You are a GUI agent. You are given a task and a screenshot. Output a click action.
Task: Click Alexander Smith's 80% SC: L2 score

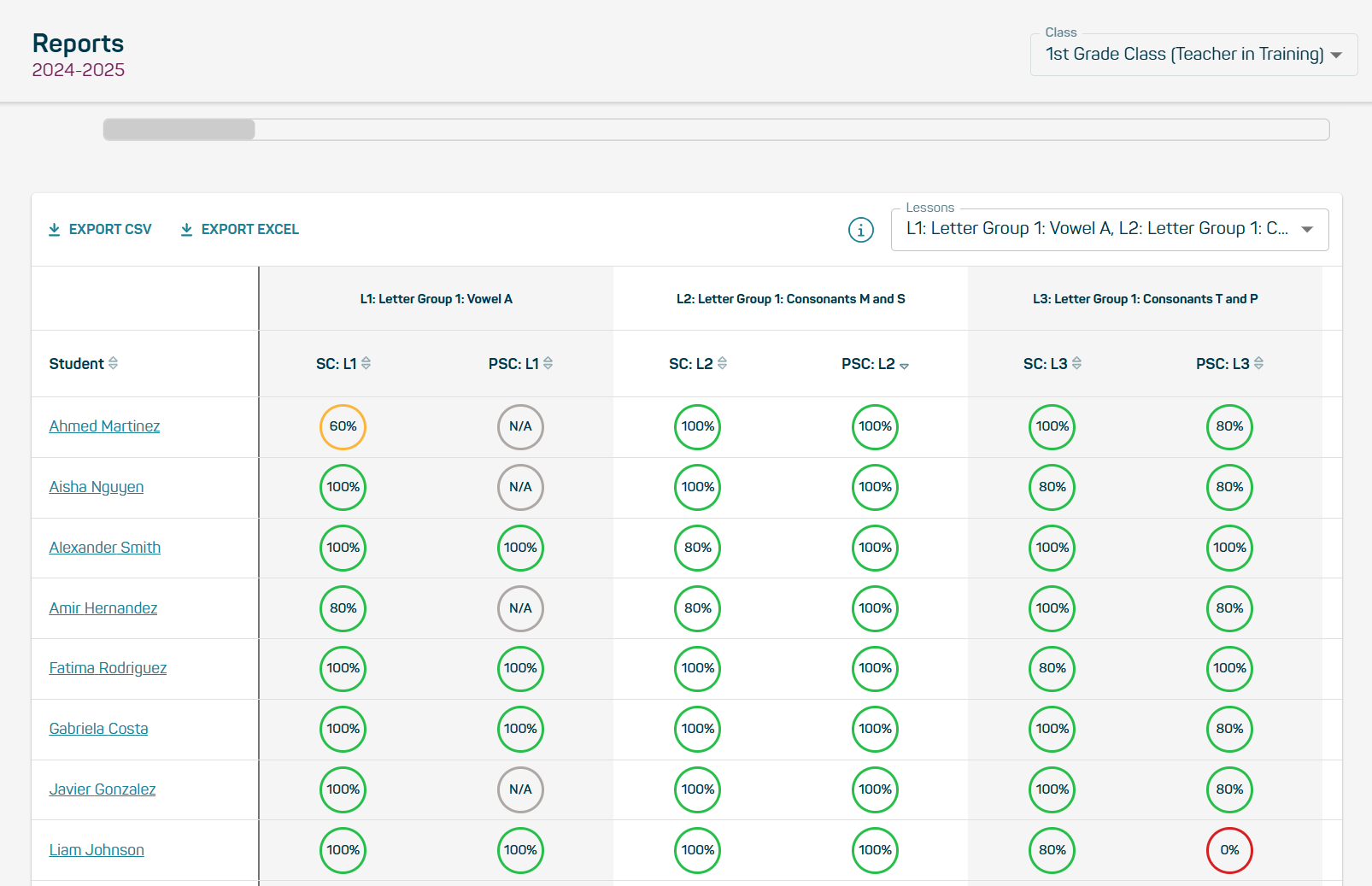tap(698, 548)
